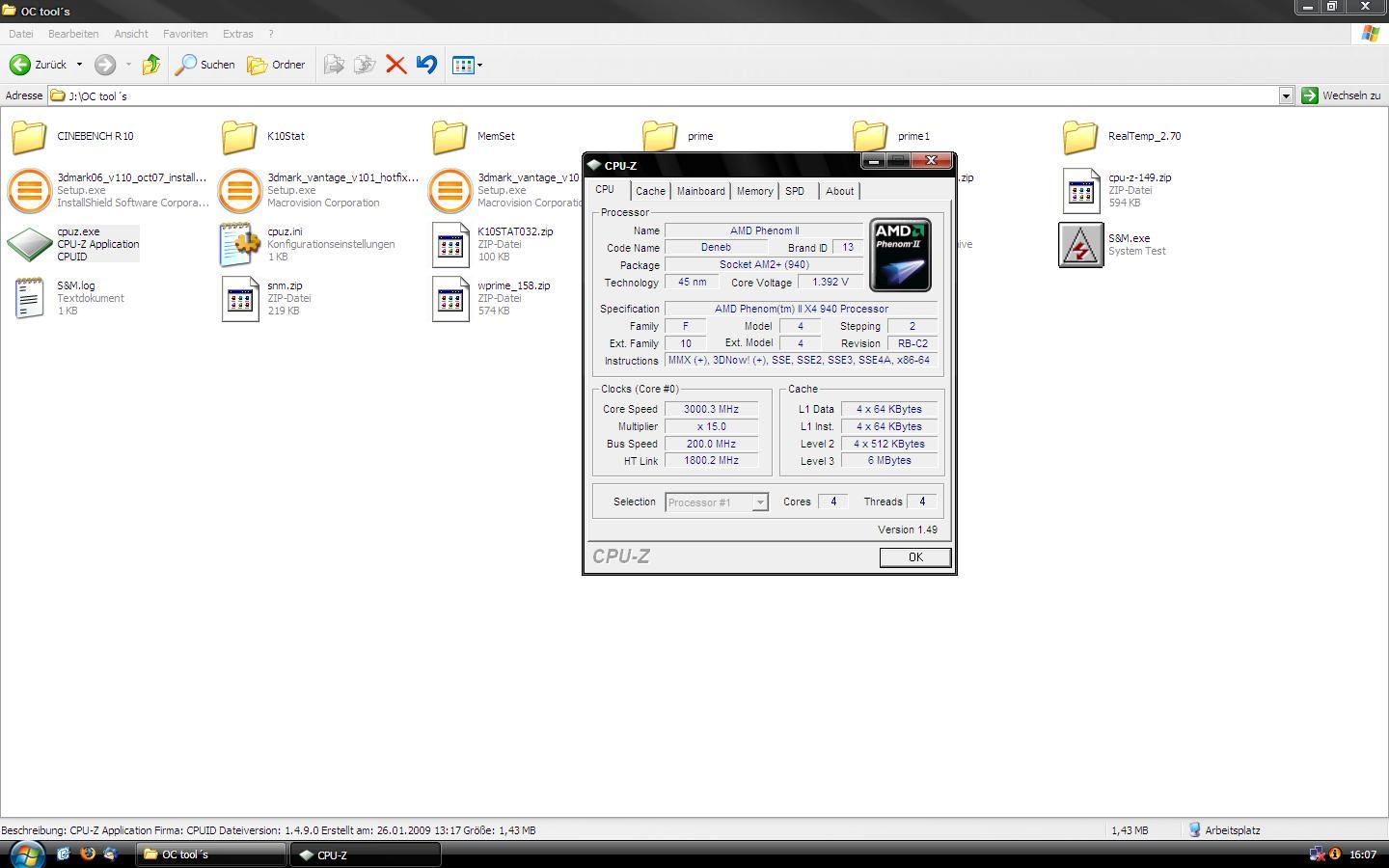Select the S&M.log text document icon
This screenshot has height=868, width=1389.
29,298
